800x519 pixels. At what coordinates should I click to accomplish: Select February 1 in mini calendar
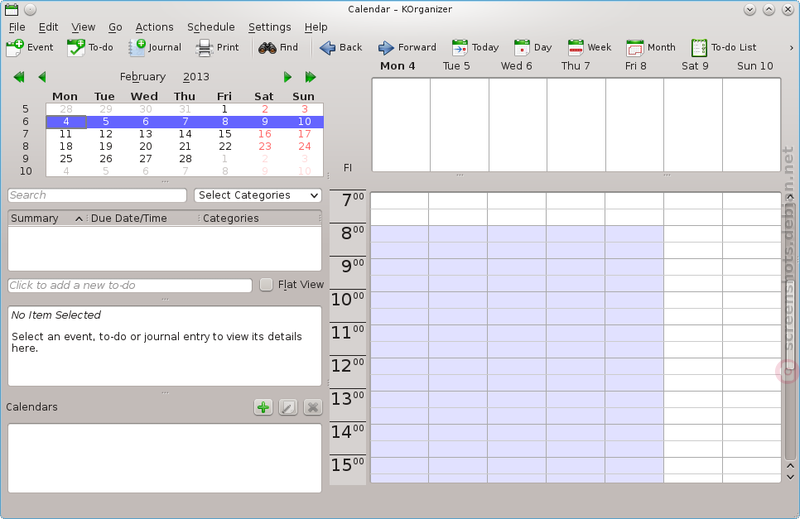coord(224,109)
